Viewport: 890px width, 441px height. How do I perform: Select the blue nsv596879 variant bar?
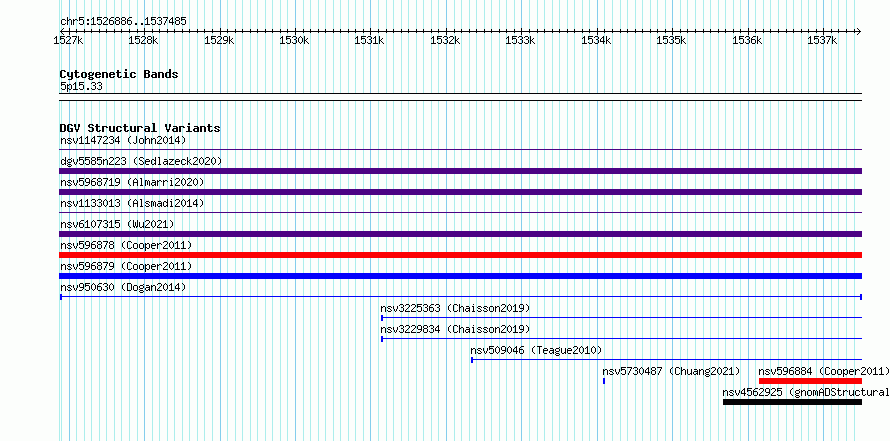[x=461, y=276]
